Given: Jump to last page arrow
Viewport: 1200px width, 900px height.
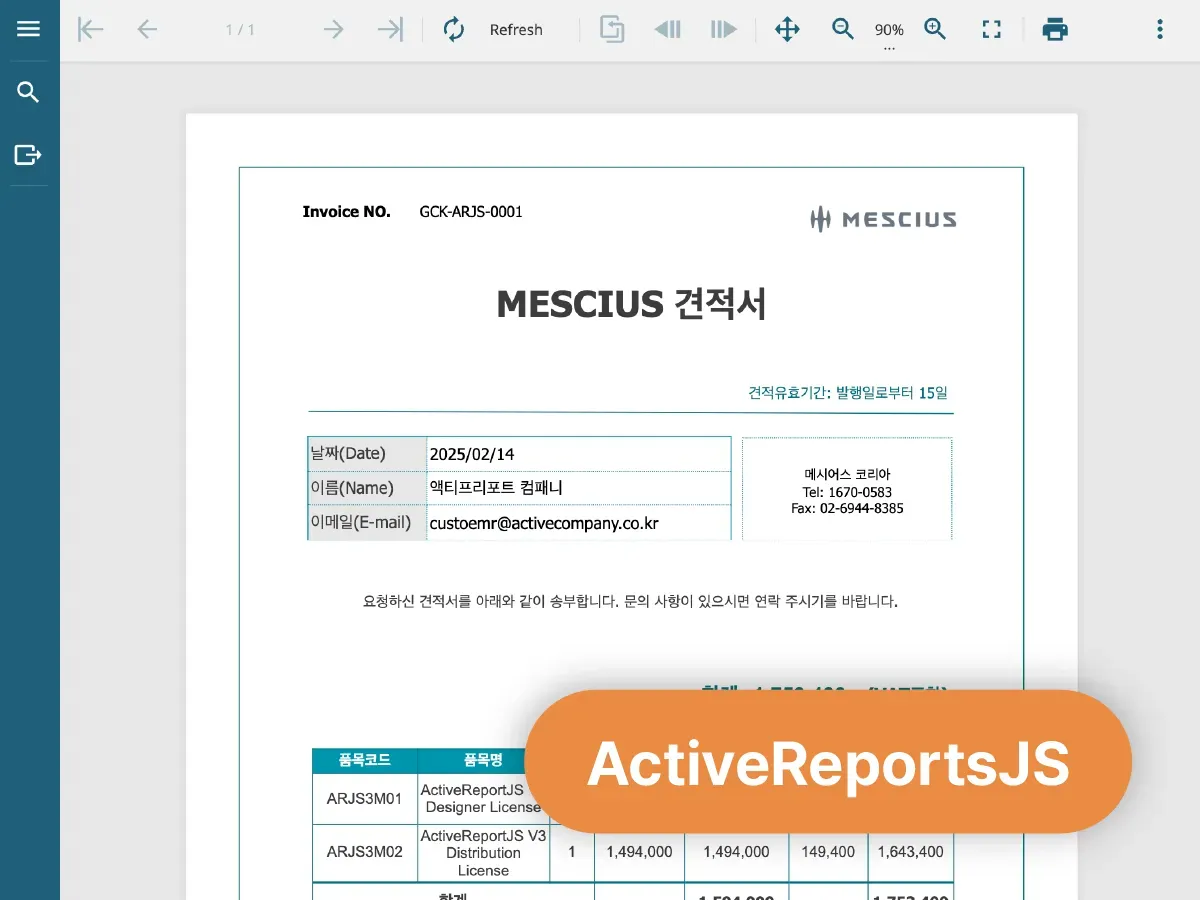Looking at the screenshot, I should pos(390,30).
